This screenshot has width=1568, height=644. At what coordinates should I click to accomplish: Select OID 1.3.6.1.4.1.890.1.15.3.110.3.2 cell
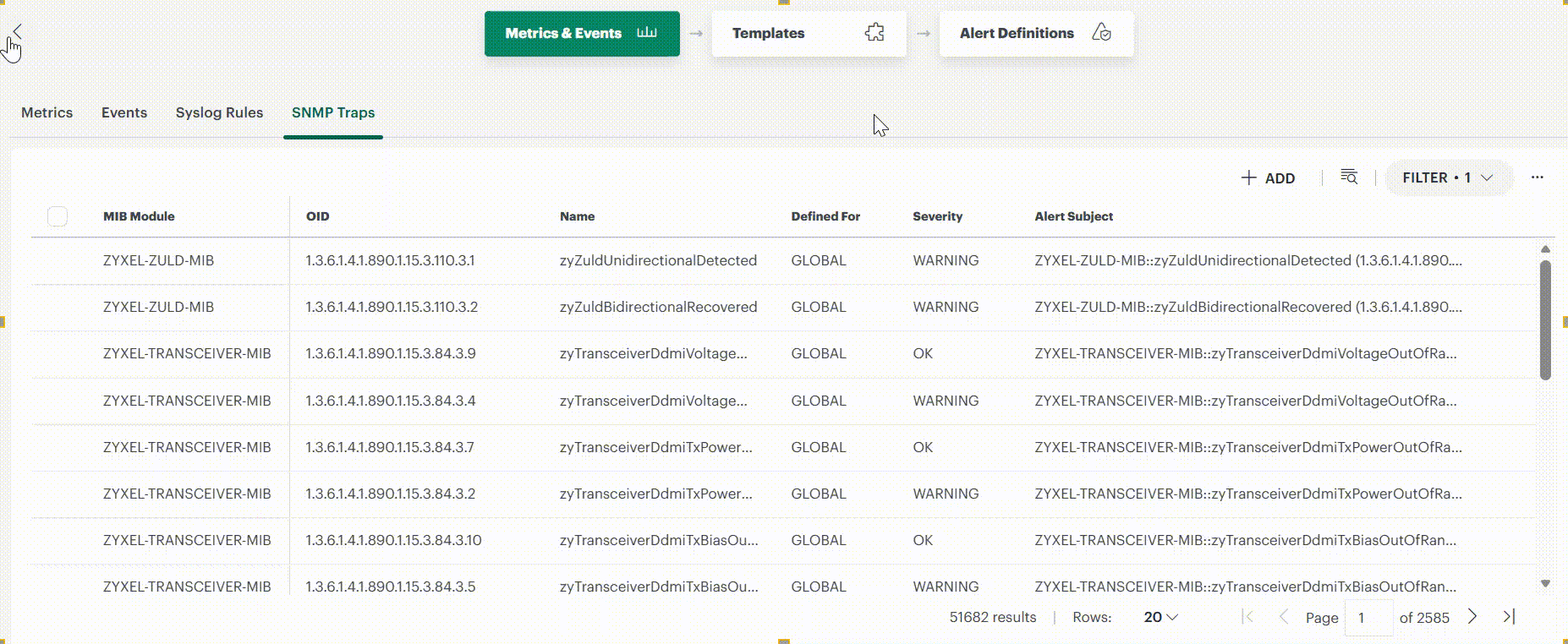click(392, 307)
